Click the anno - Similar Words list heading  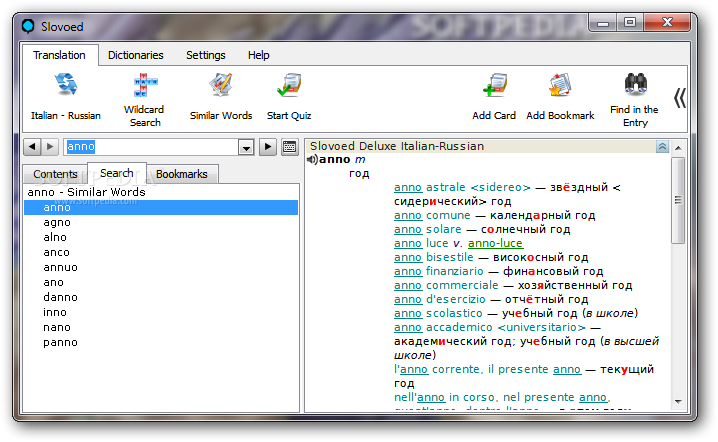coord(87,192)
